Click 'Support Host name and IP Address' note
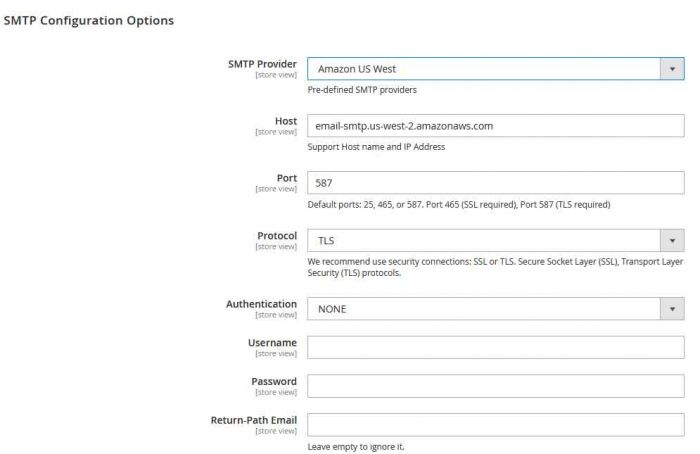This screenshot has width=700, height=454. click(376, 147)
